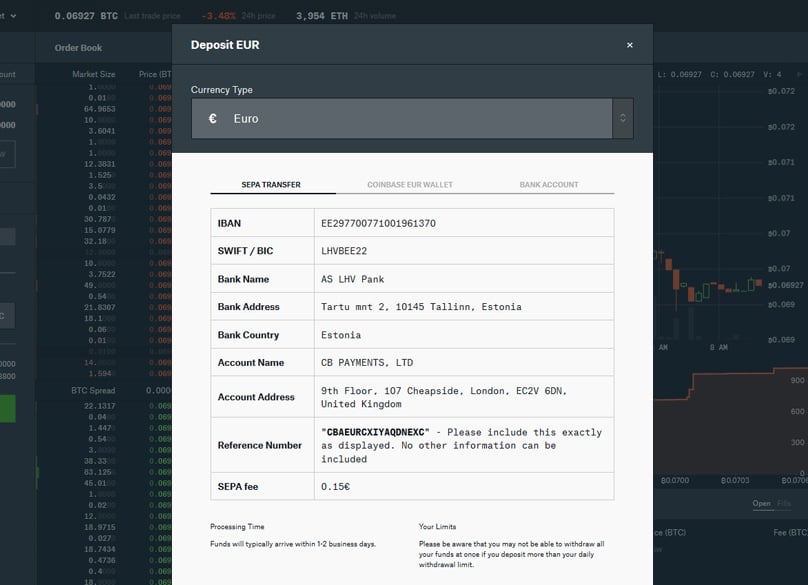Select the IBAN value EE297700771001961370

pos(378,223)
